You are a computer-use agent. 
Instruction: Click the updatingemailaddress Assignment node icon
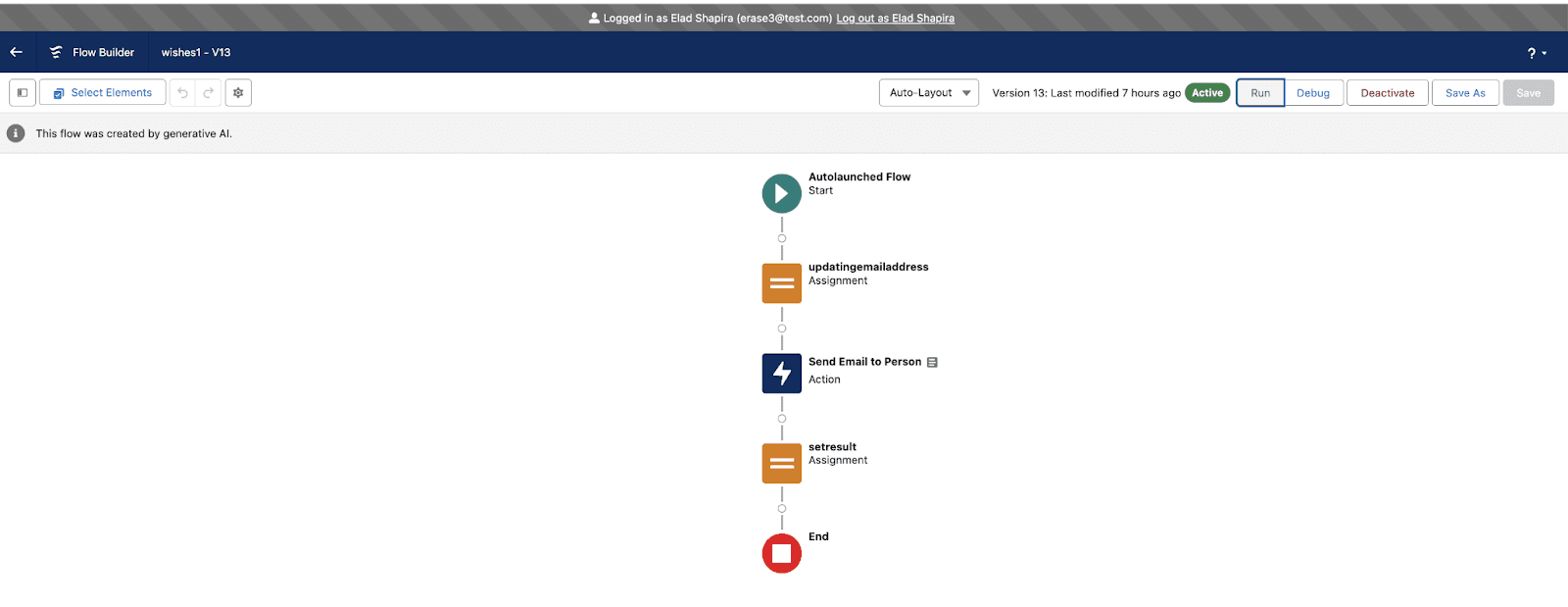click(x=781, y=283)
